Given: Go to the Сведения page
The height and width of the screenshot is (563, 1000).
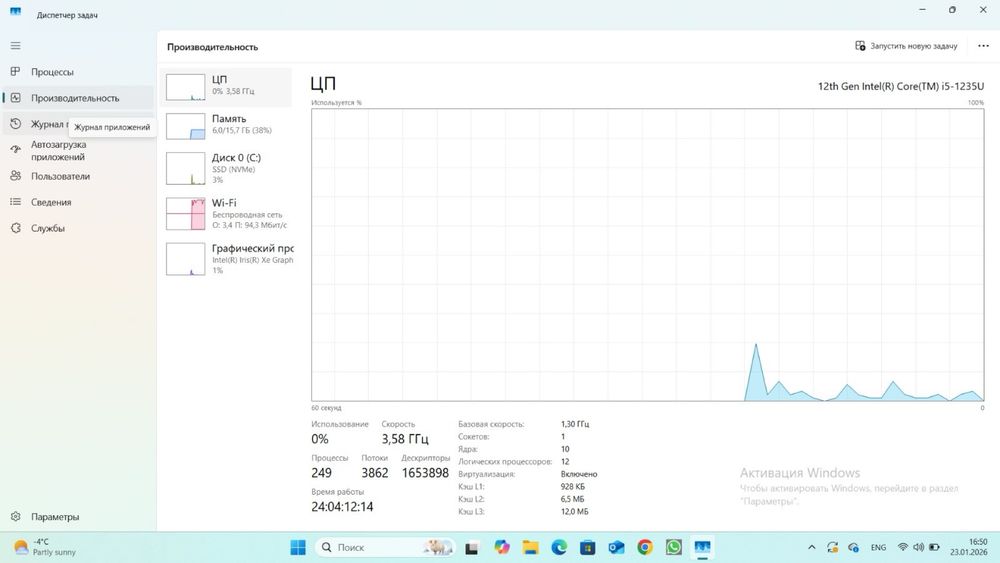Looking at the screenshot, I should [x=78, y=202].
